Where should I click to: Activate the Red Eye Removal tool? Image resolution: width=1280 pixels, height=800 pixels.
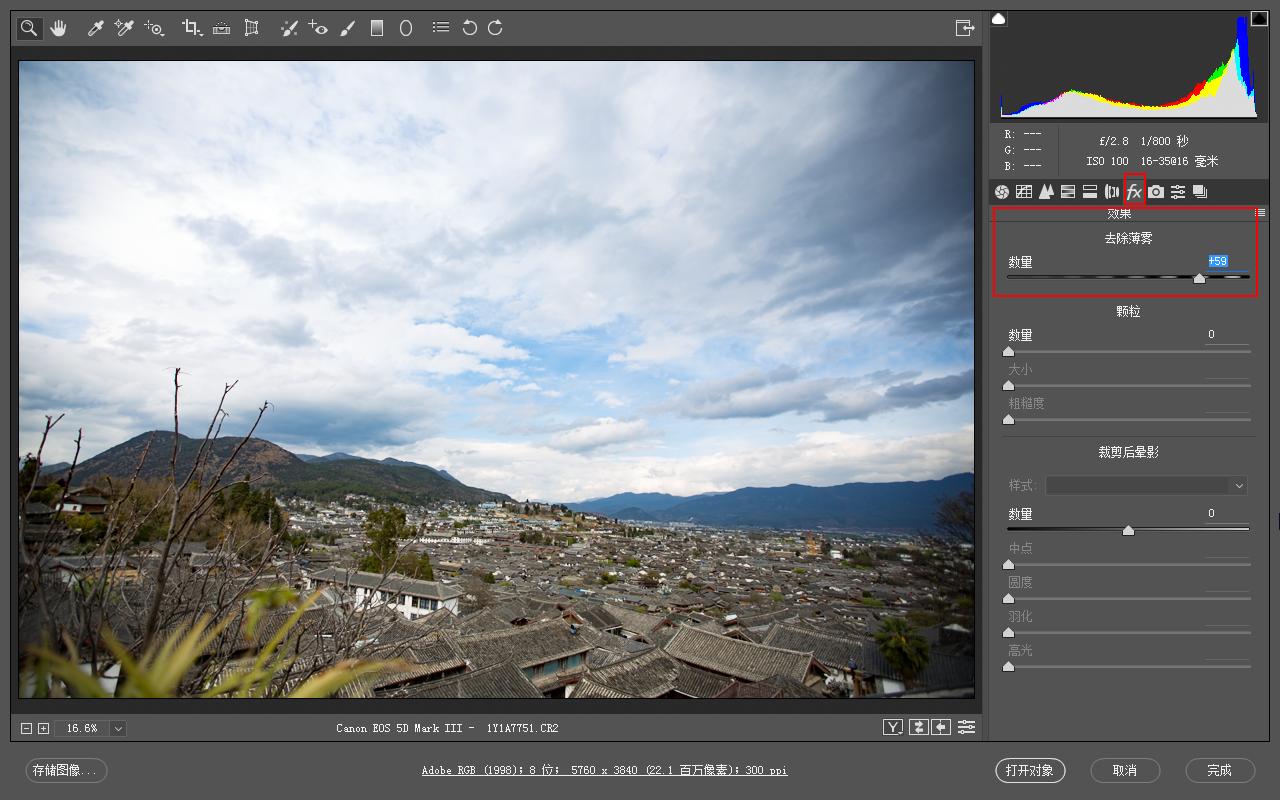(318, 28)
